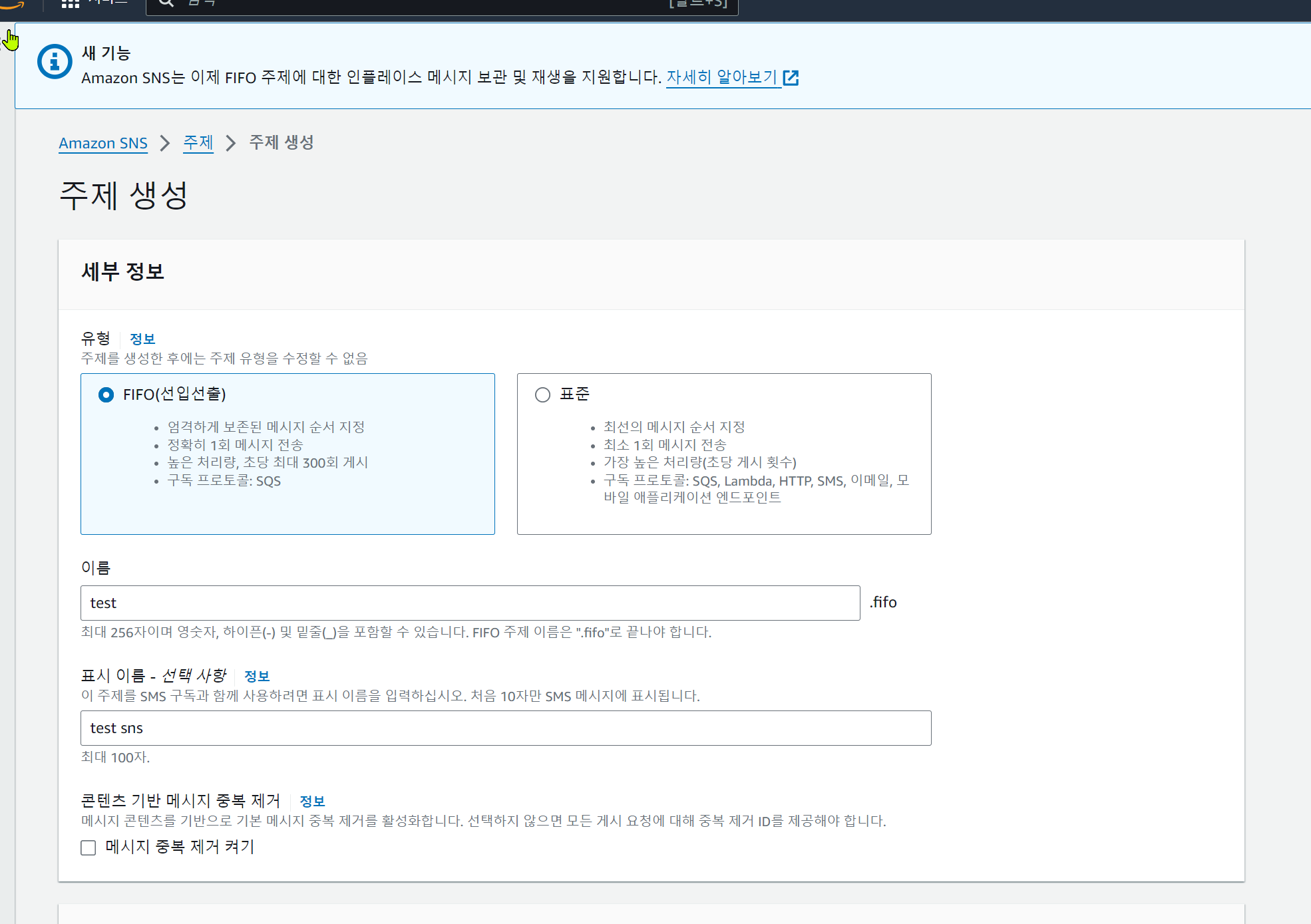Click the blue info icon in banner
This screenshot has width=1311, height=924.
[x=55, y=62]
